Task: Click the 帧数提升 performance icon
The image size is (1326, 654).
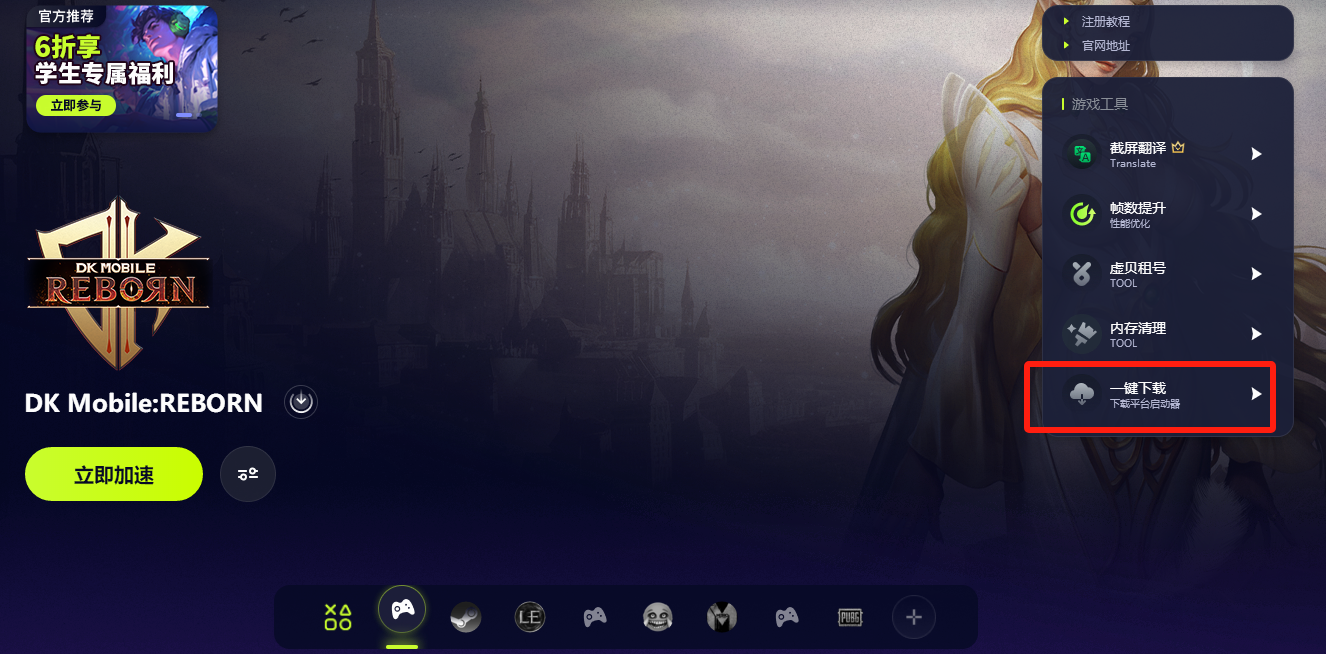Action: point(1082,214)
